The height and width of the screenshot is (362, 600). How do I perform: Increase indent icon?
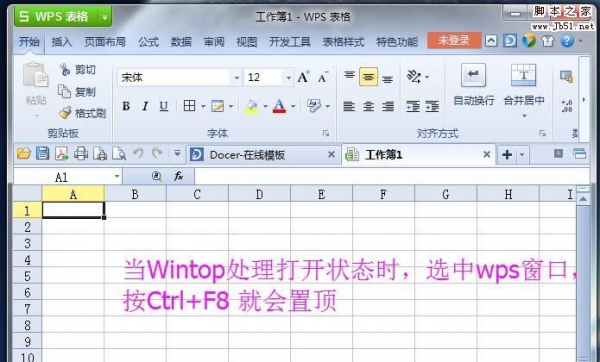coord(432,106)
